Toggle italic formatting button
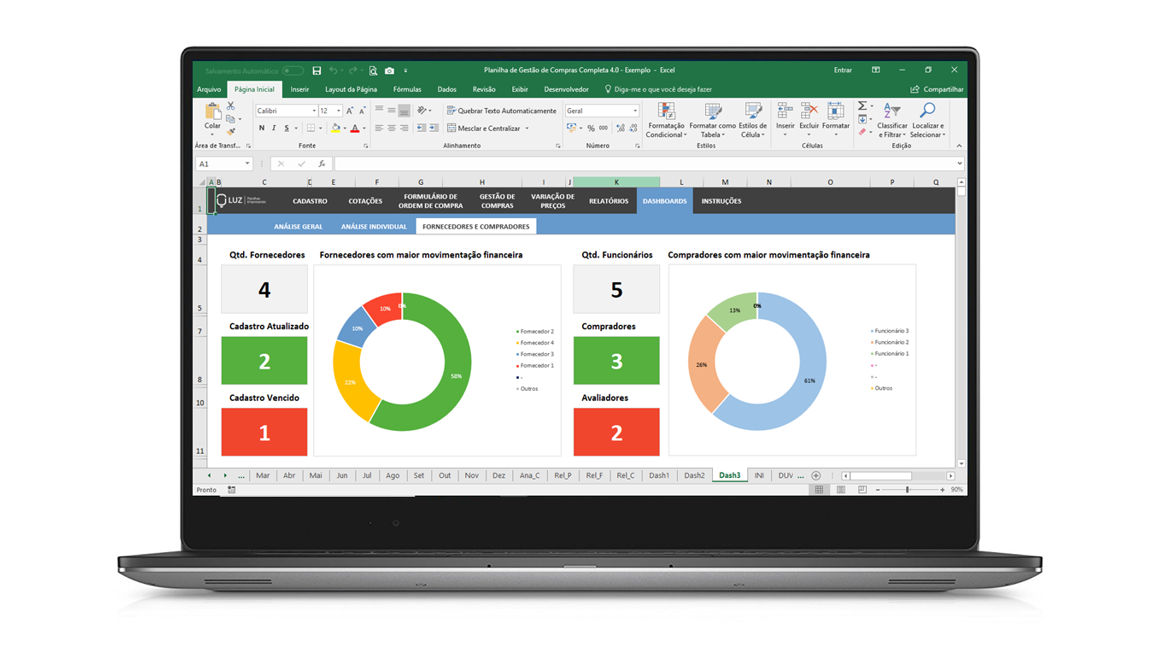 point(274,128)
